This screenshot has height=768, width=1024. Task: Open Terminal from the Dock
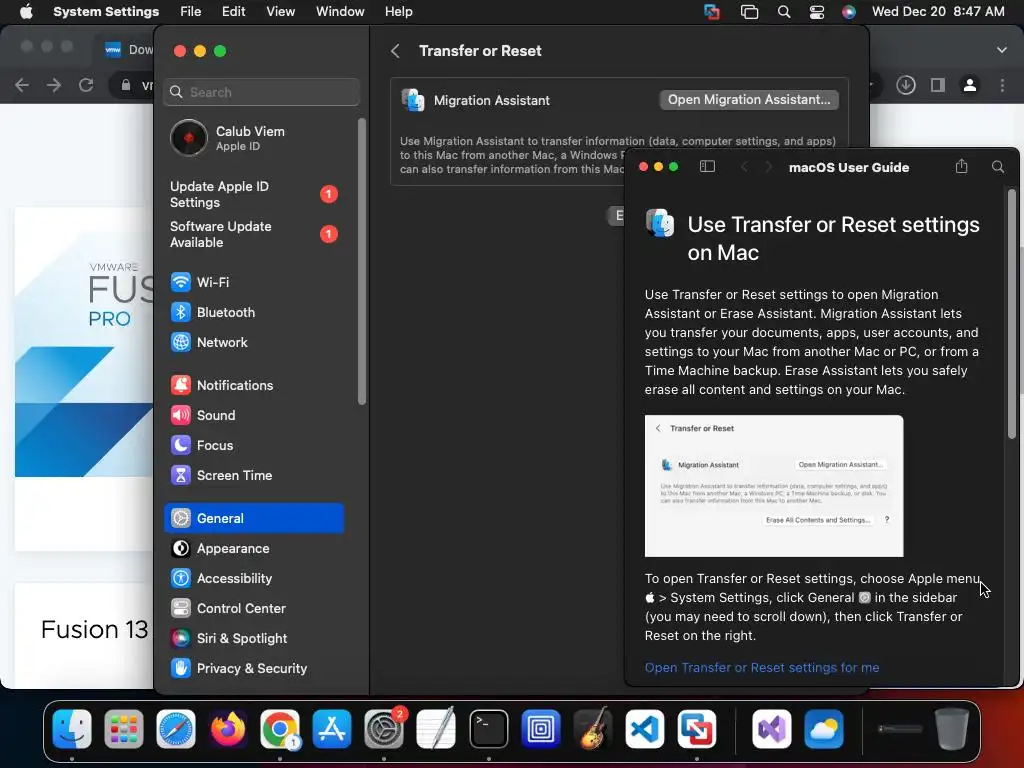[488, 729]
